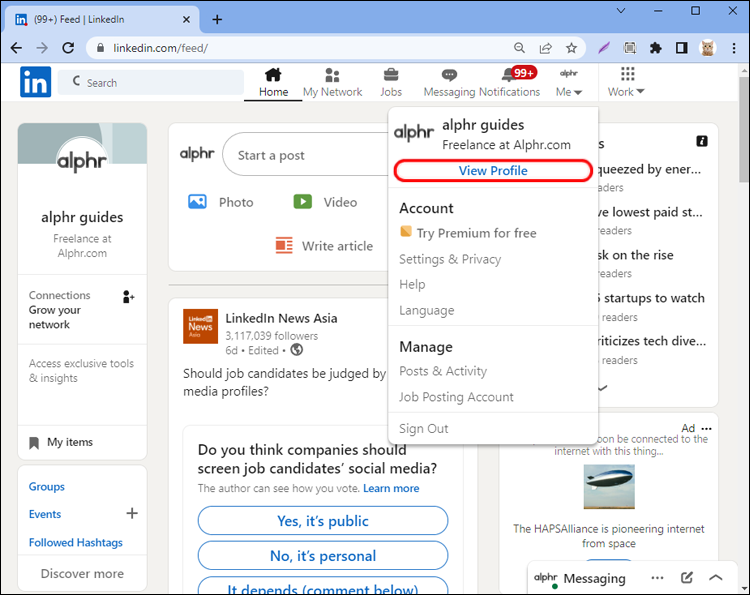
Task: Click the airship ad image
Action: 609,486
